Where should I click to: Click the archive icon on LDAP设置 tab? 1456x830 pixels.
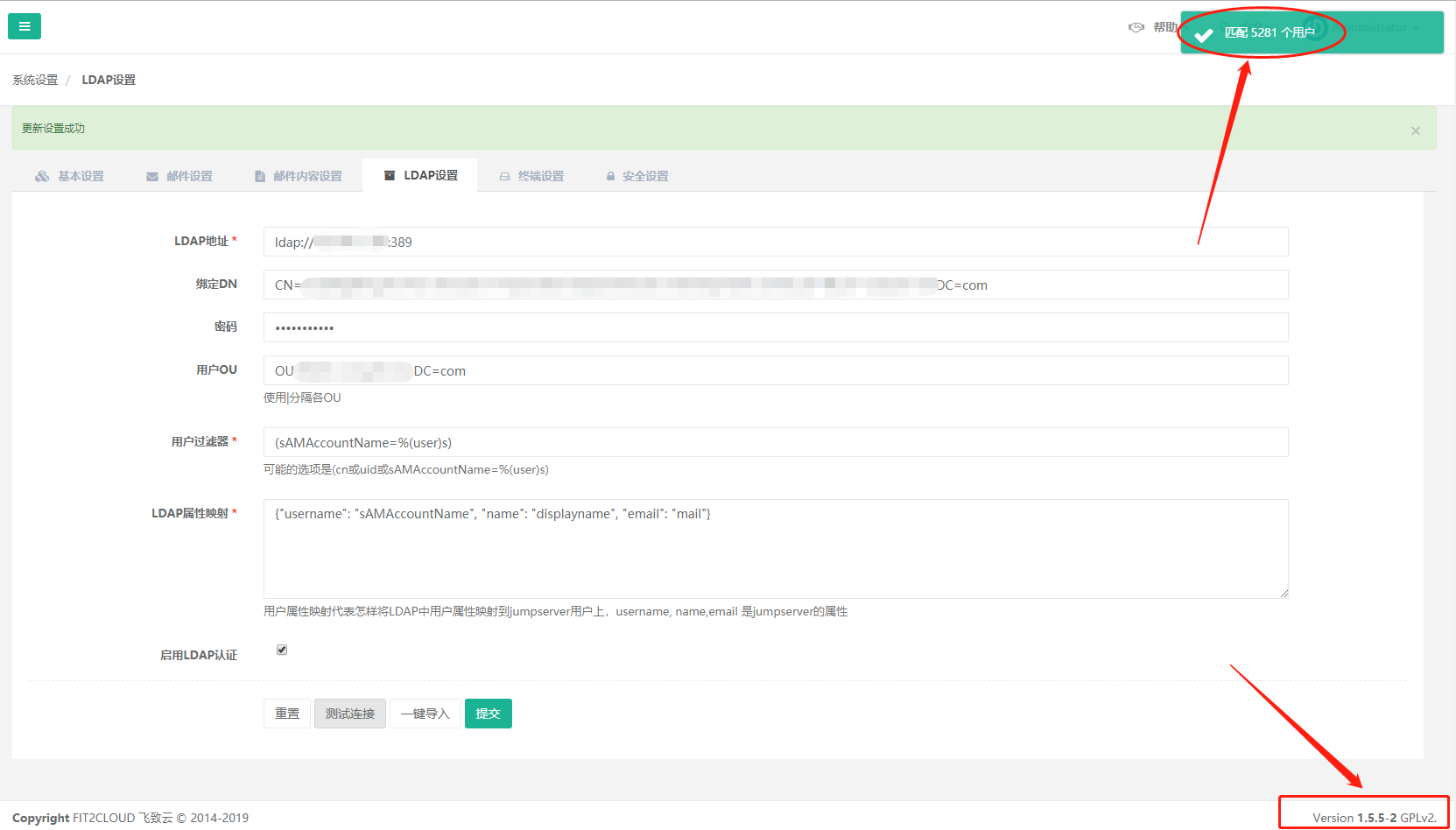coord(390,175)
